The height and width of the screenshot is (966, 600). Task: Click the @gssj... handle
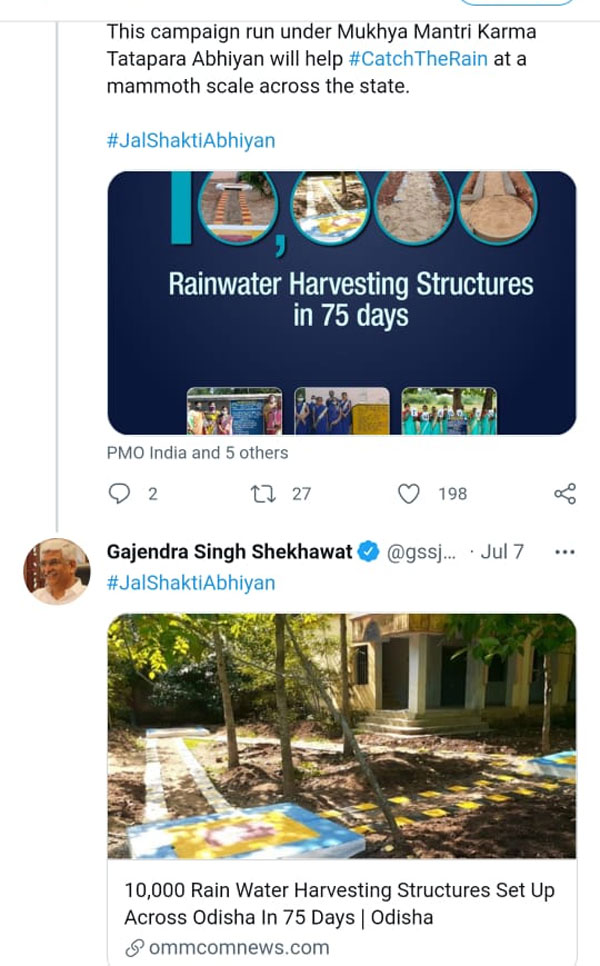tap(422, 552)
